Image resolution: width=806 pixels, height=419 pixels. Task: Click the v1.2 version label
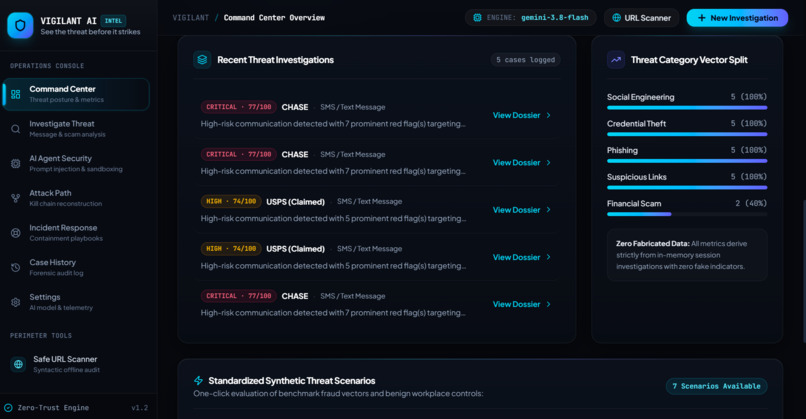coord(139,408)
